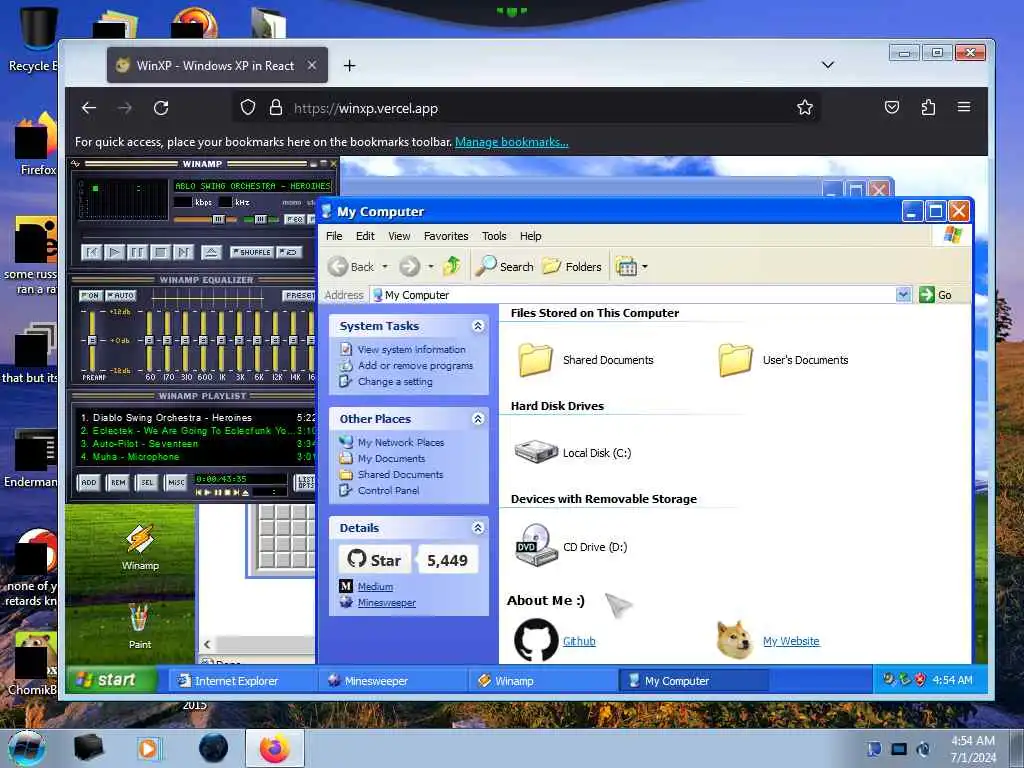
Task: Click the 60 Hz equalizer band handle
Action: pyautogui.click(x=150, y=340)
